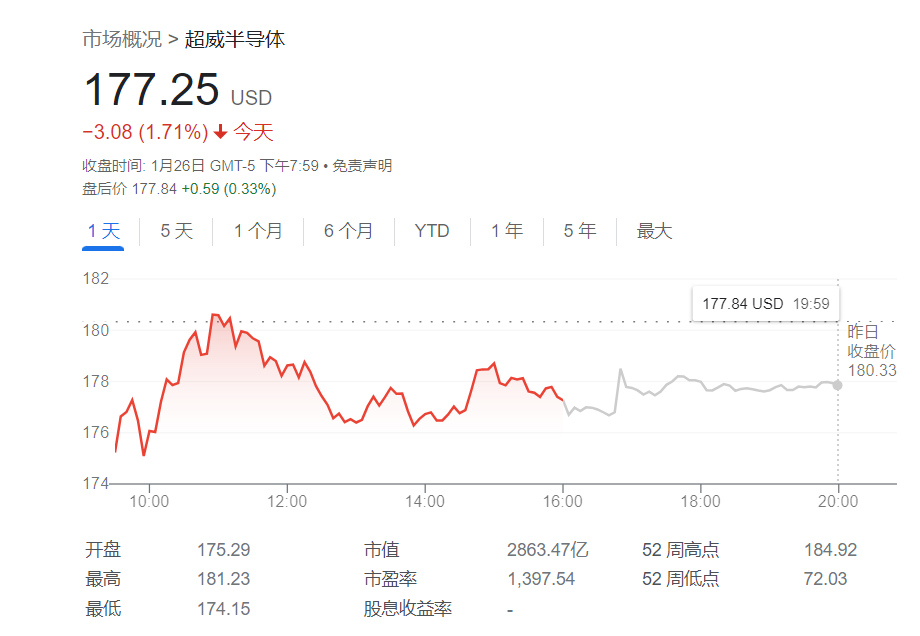The image size is (920, 636).
Task: Click the 昨日收盘价 180.33 label
Action: coord(872,351)
